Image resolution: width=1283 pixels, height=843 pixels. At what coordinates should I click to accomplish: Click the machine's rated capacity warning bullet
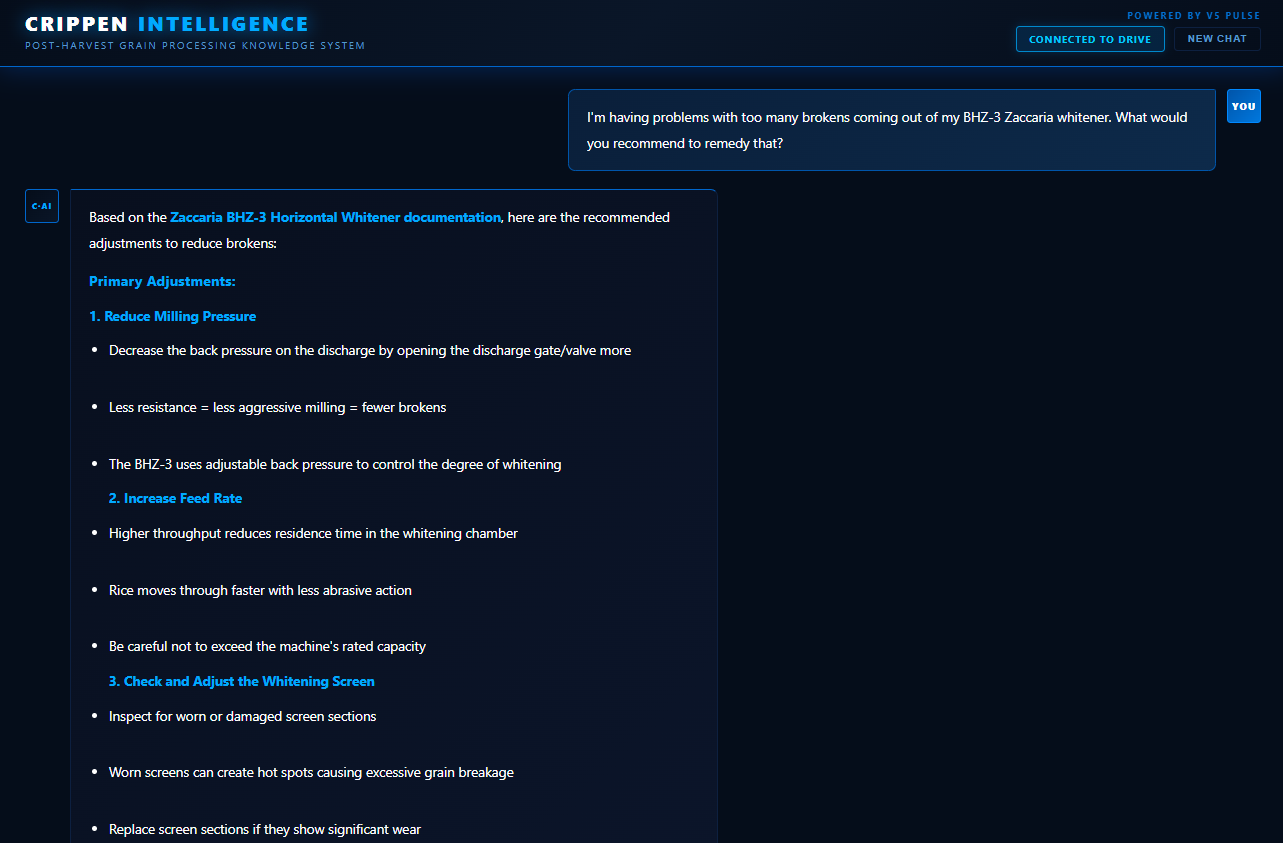pos(267,647)
